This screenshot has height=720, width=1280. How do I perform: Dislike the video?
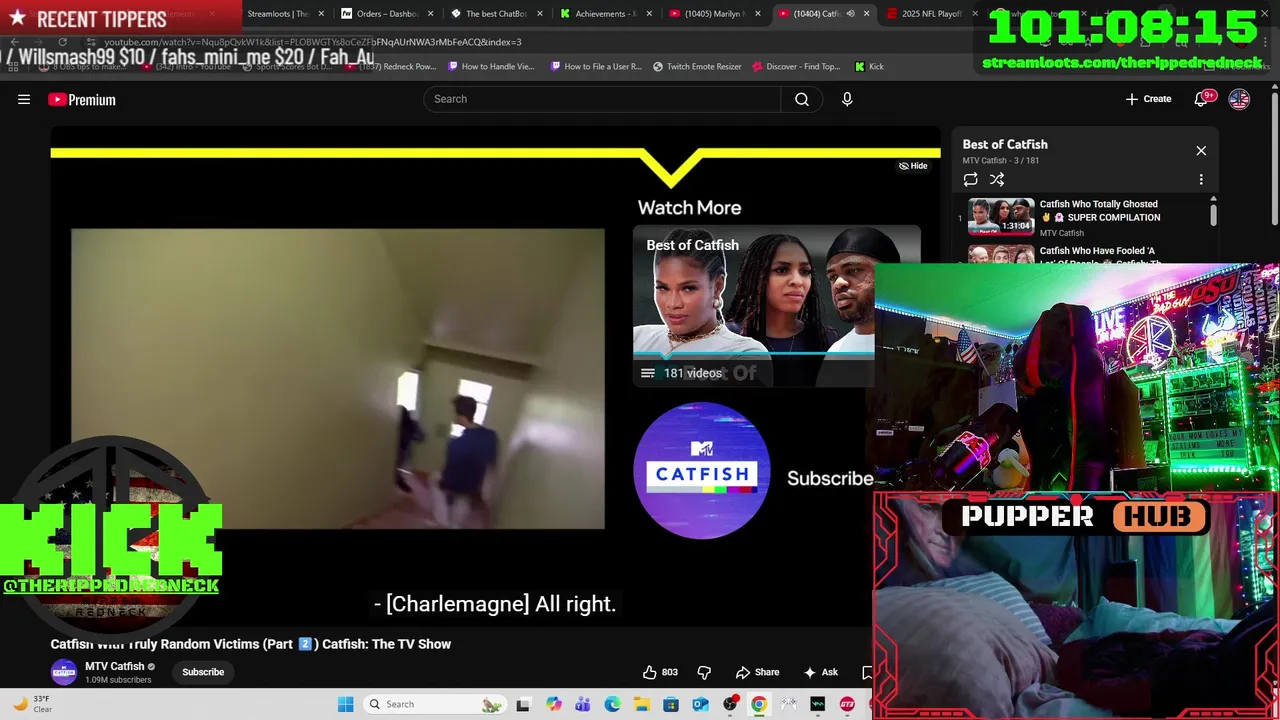(704, 672)
